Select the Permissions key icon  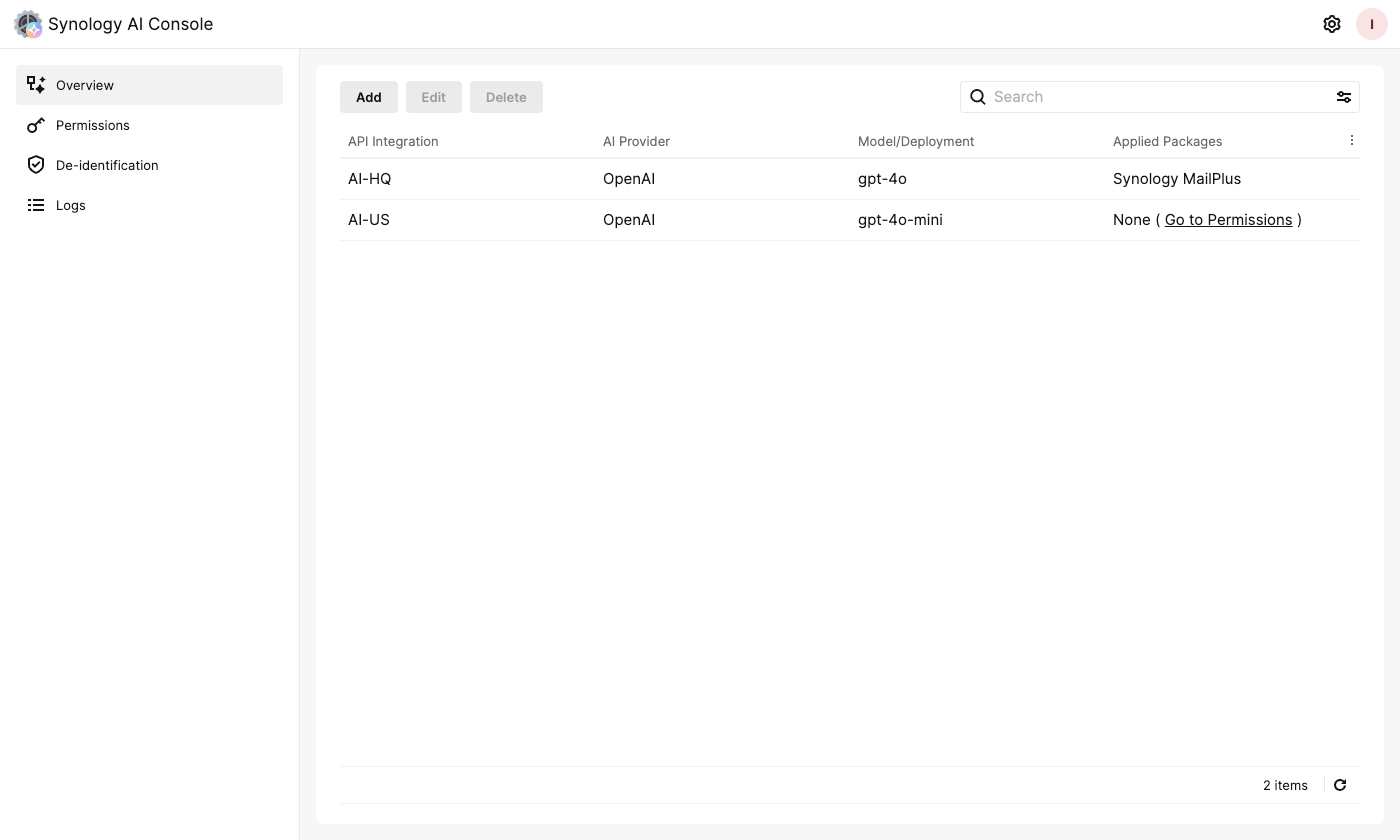[x=36, y=125]
